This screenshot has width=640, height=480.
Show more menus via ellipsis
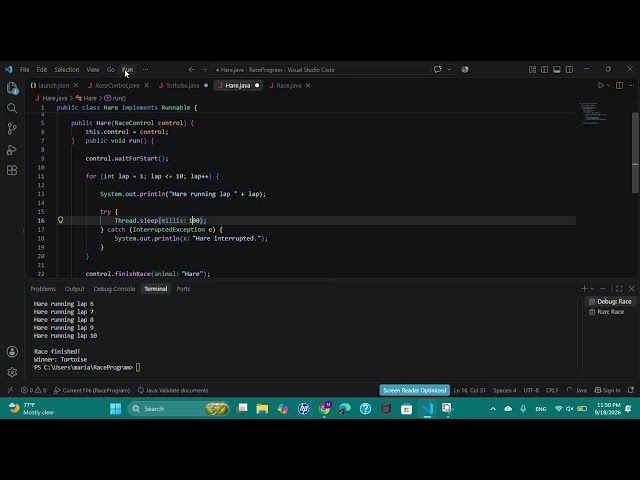tap(145, 70)
